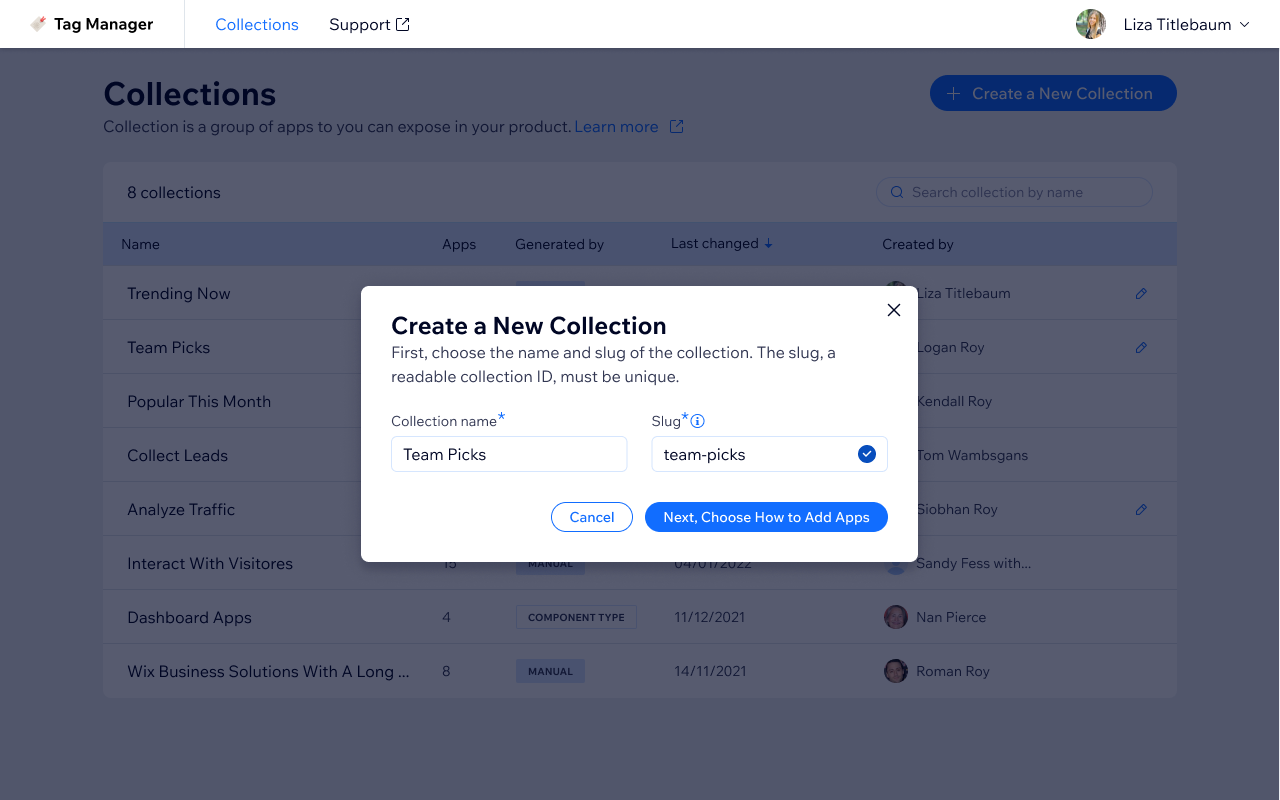Click the Generated by column header

point(559,244)
